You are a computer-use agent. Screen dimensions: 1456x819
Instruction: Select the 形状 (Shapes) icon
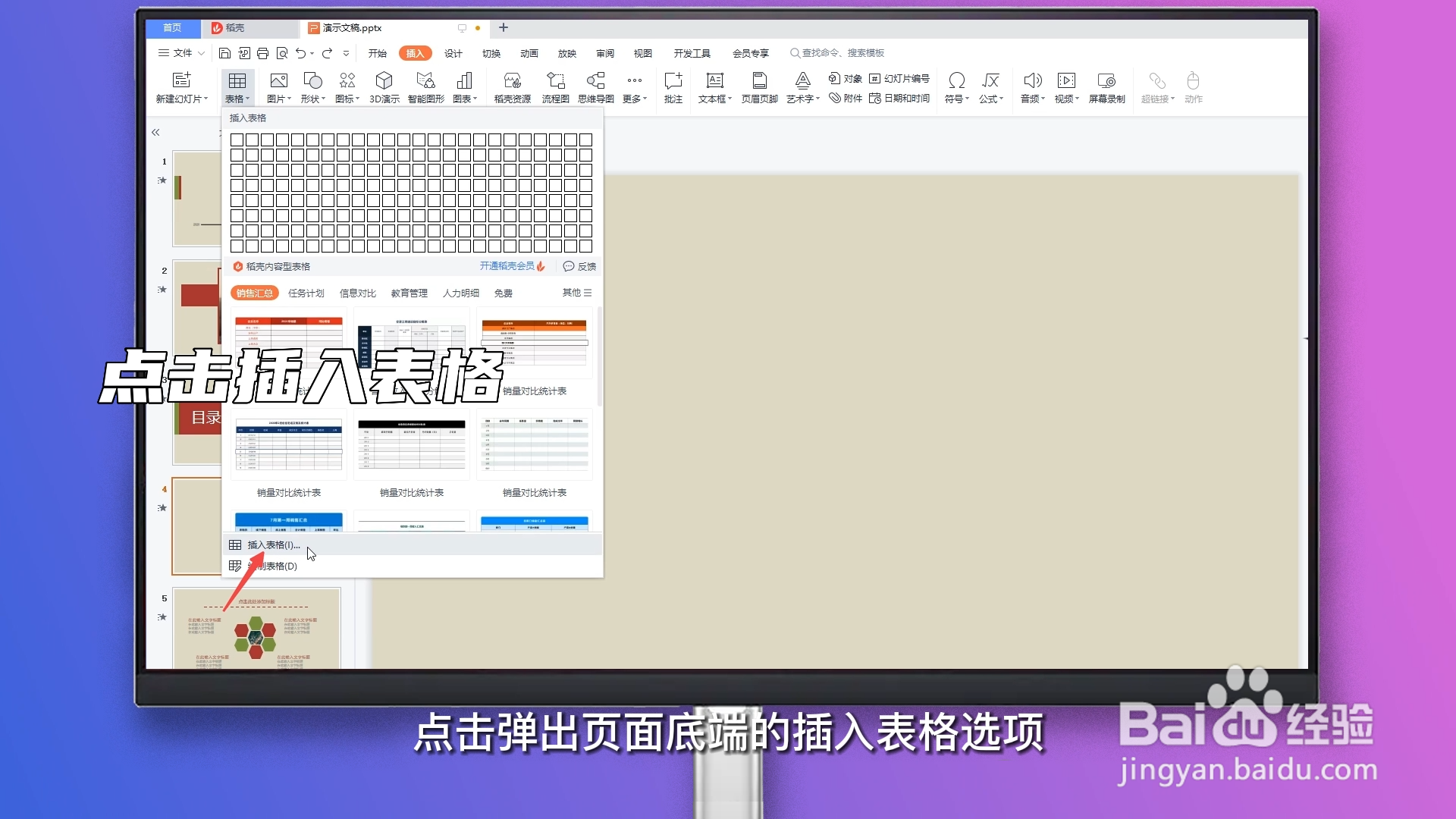point(312,81)
